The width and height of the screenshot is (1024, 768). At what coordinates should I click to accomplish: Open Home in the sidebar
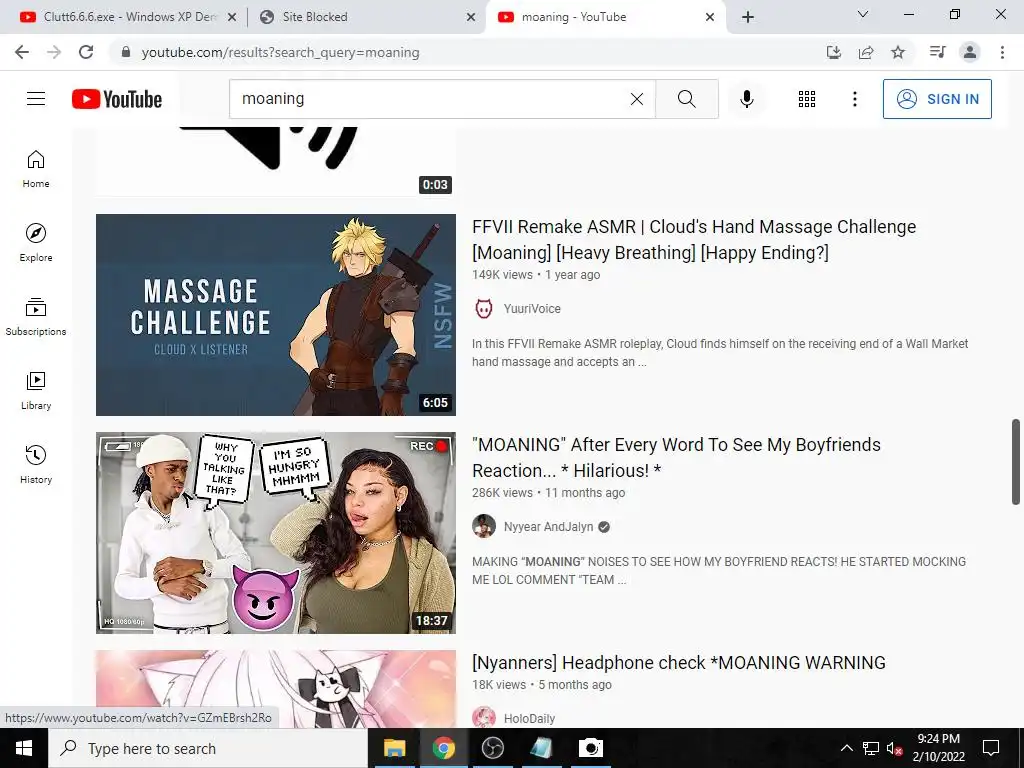click(x=36, y=169)
